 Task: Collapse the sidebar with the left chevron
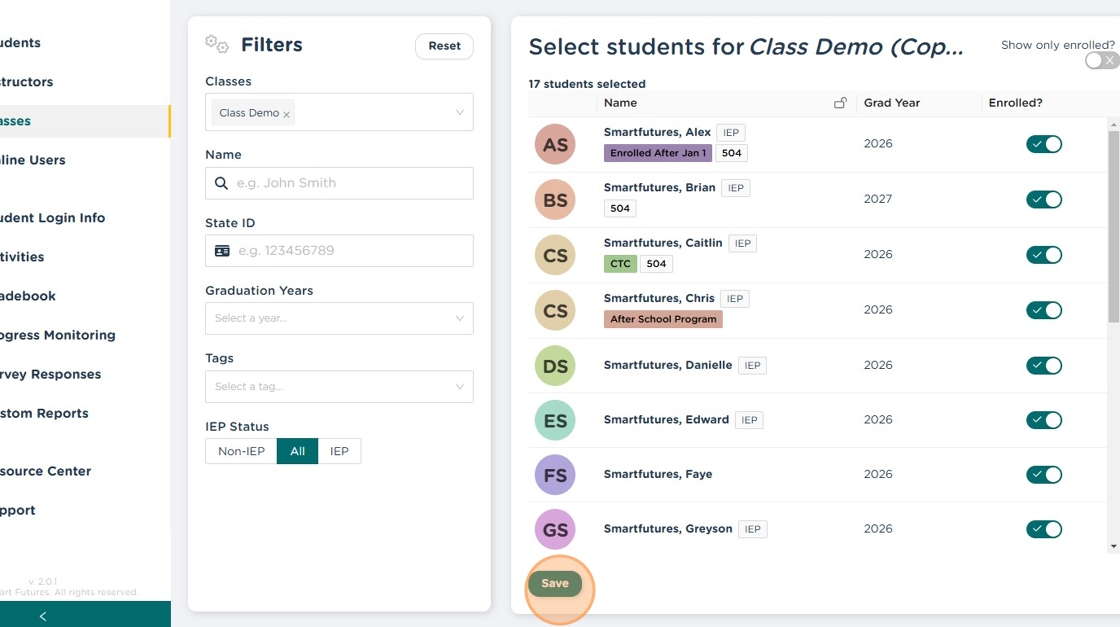point(43,616)
